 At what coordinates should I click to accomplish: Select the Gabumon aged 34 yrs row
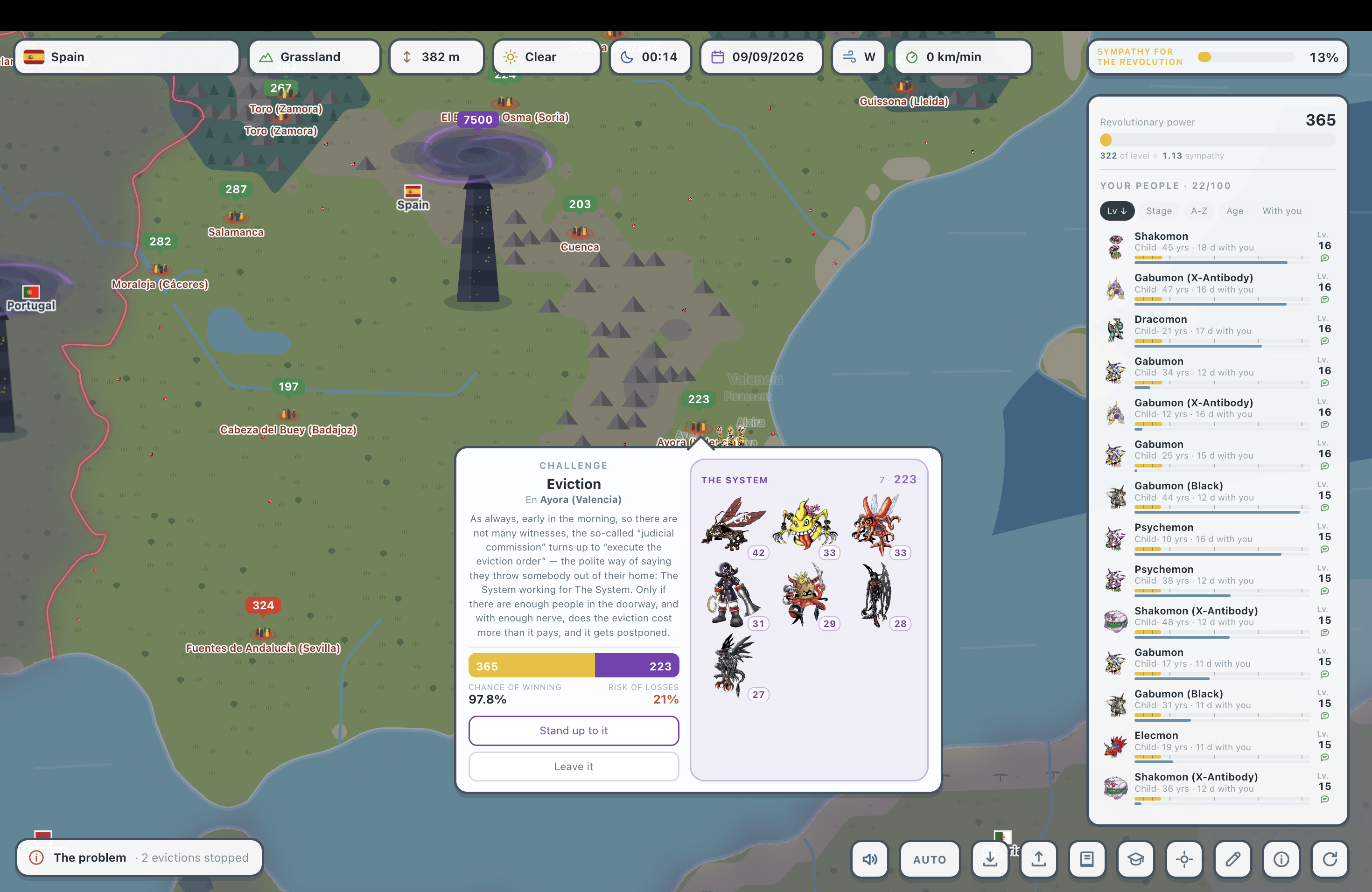1218,372
